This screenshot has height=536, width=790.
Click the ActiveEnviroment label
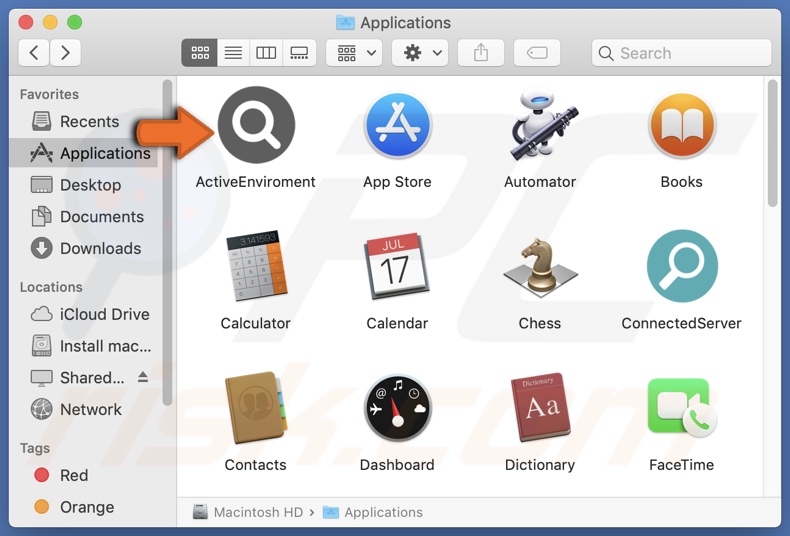(x=255, y=182)
